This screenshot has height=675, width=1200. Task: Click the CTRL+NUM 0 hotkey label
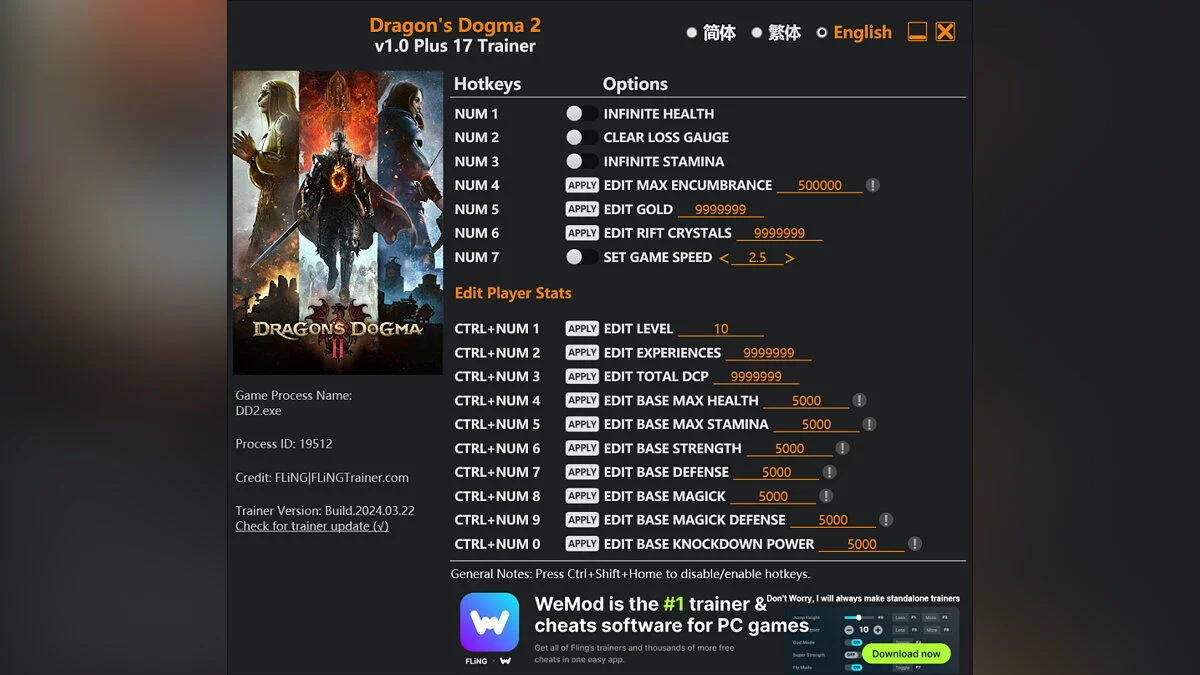click(497, 544)
